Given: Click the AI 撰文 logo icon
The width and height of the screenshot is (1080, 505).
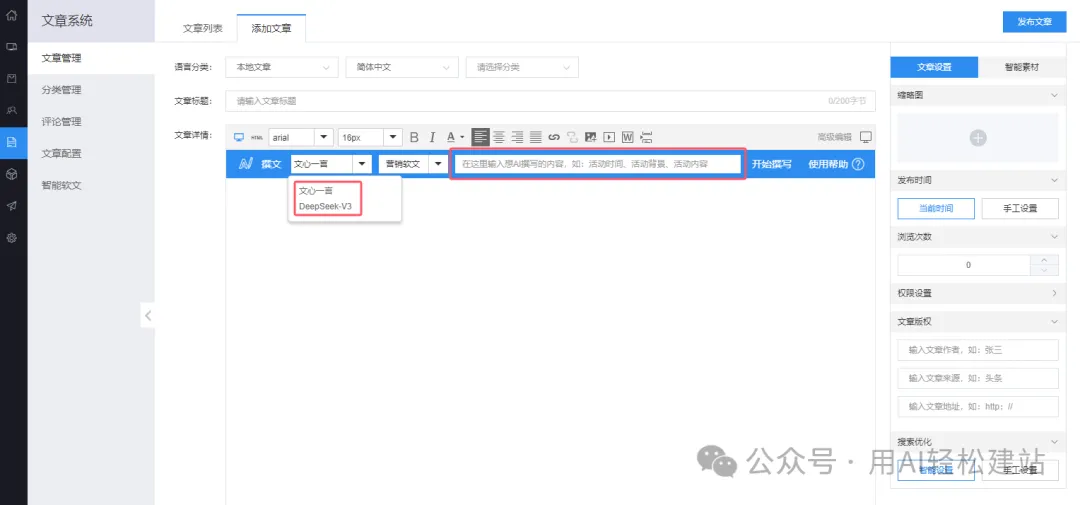Looking at the screenshot, I should [x=245, y=165].
